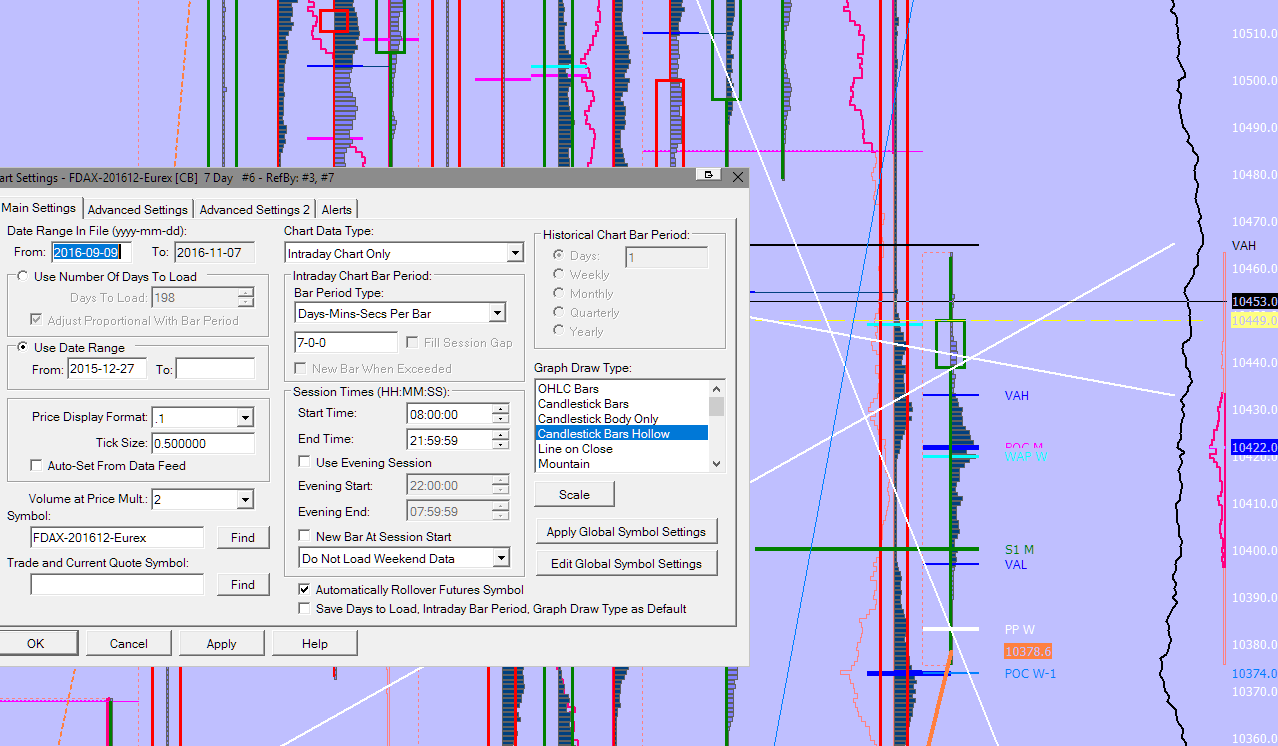Click Find next to Symbol field
Viewport: 1278px width, 746px height.
243,537
